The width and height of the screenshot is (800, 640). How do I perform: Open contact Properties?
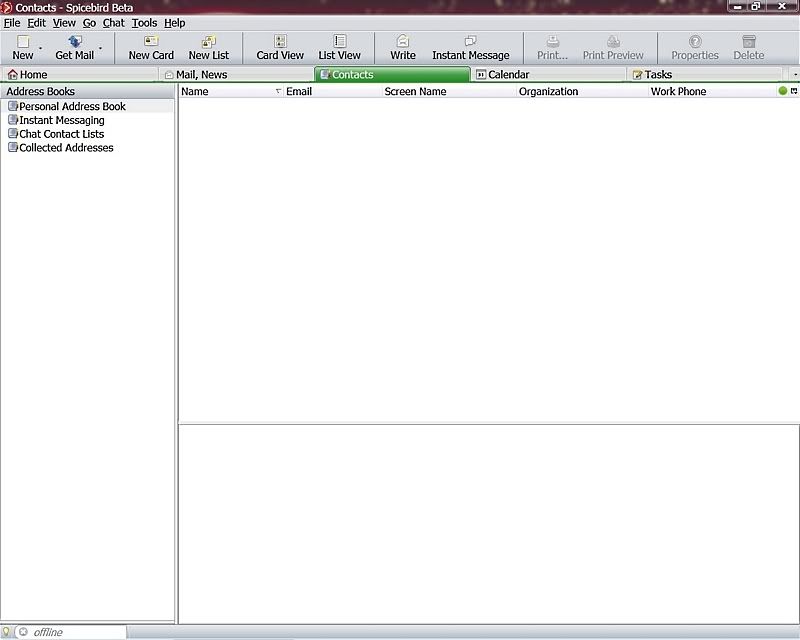click(x=694, y=48)
